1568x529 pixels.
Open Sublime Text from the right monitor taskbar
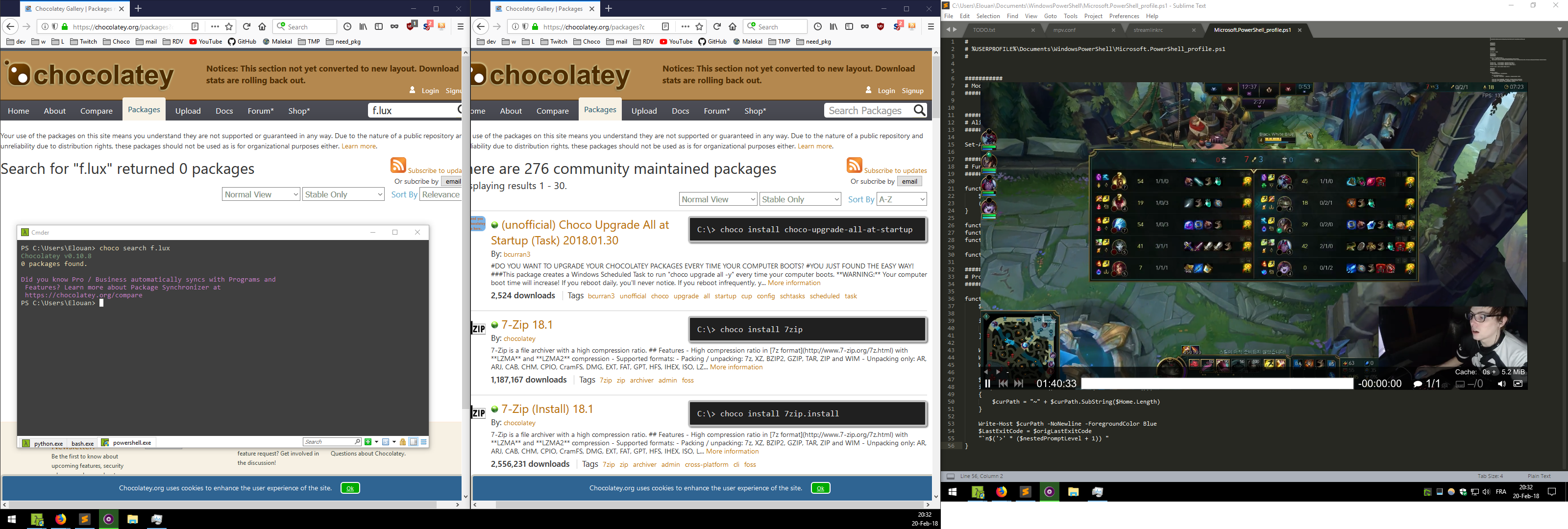[1026, 492]
